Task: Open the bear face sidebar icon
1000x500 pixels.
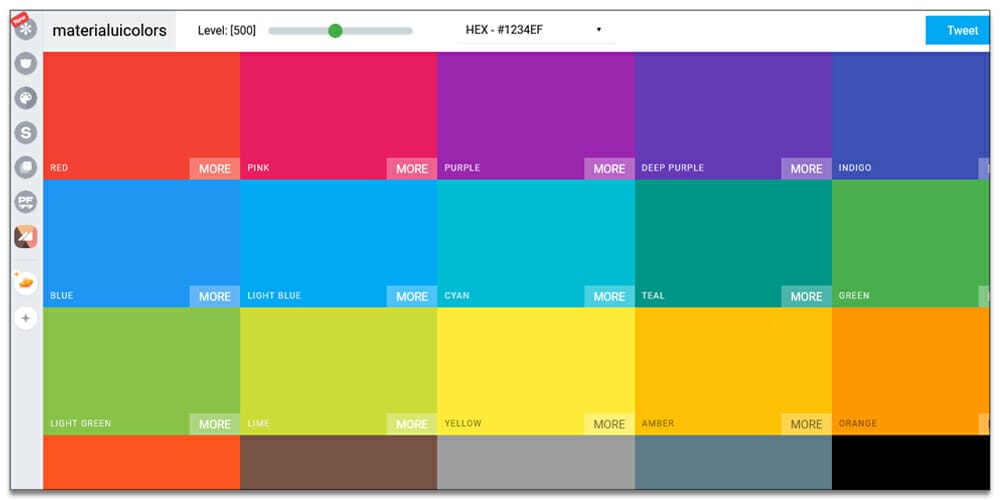Action: click(26, 64)
